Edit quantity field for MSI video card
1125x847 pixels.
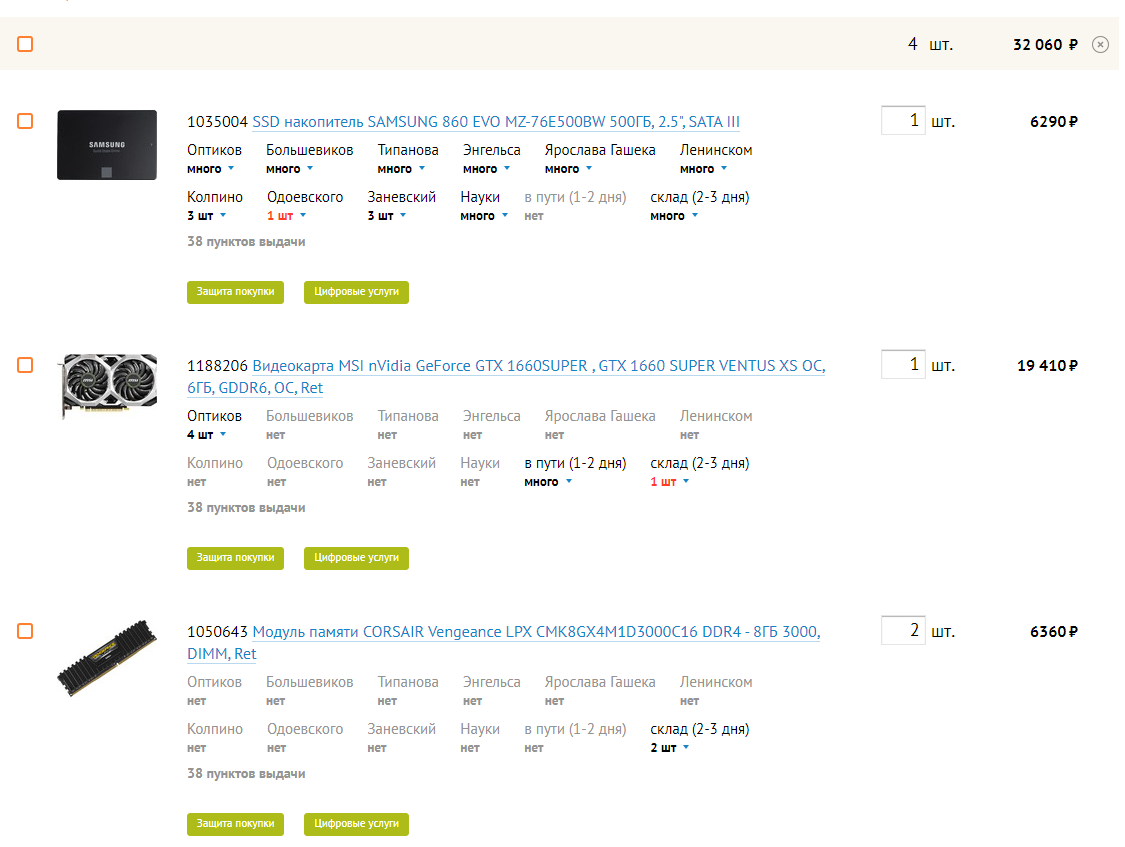tap(903, 364)
